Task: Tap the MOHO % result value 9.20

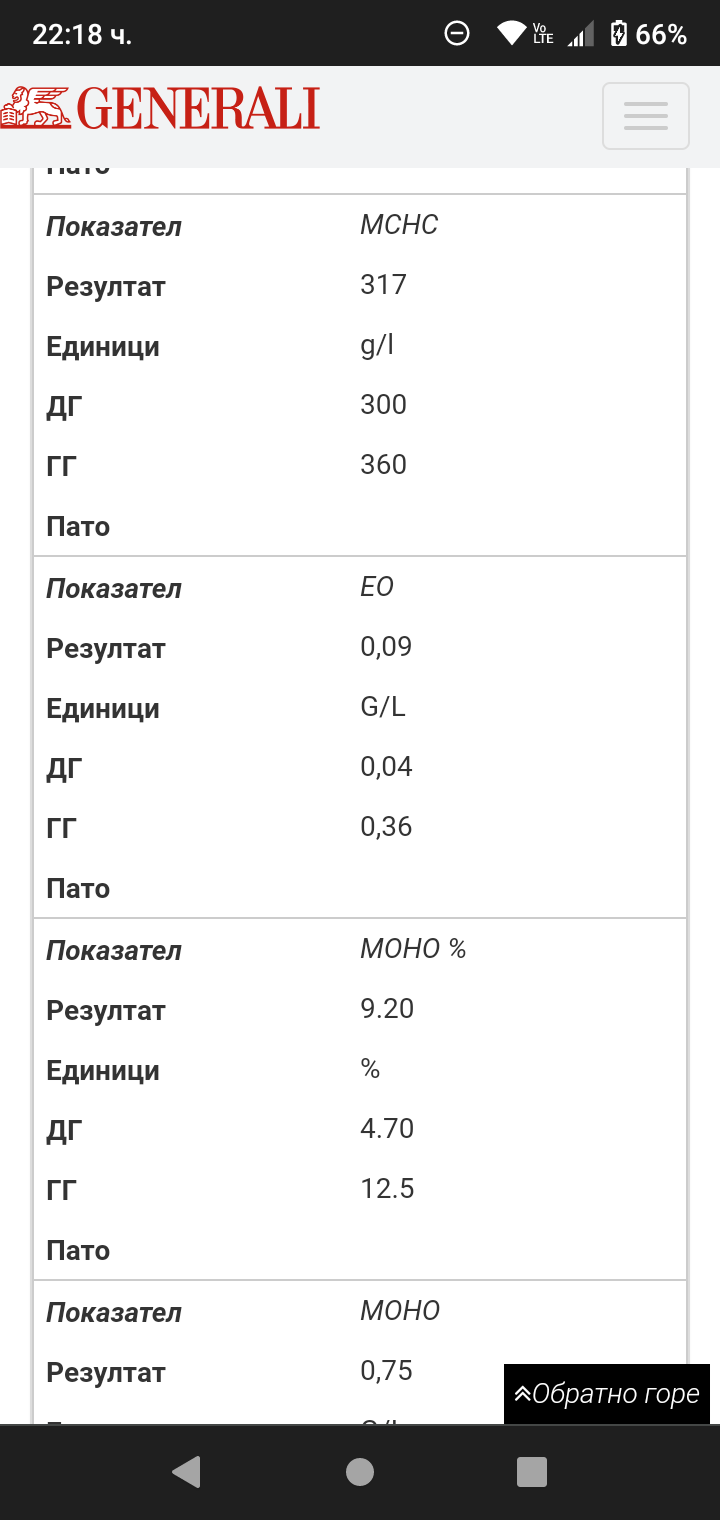Action: click(x=387, y=1009)
